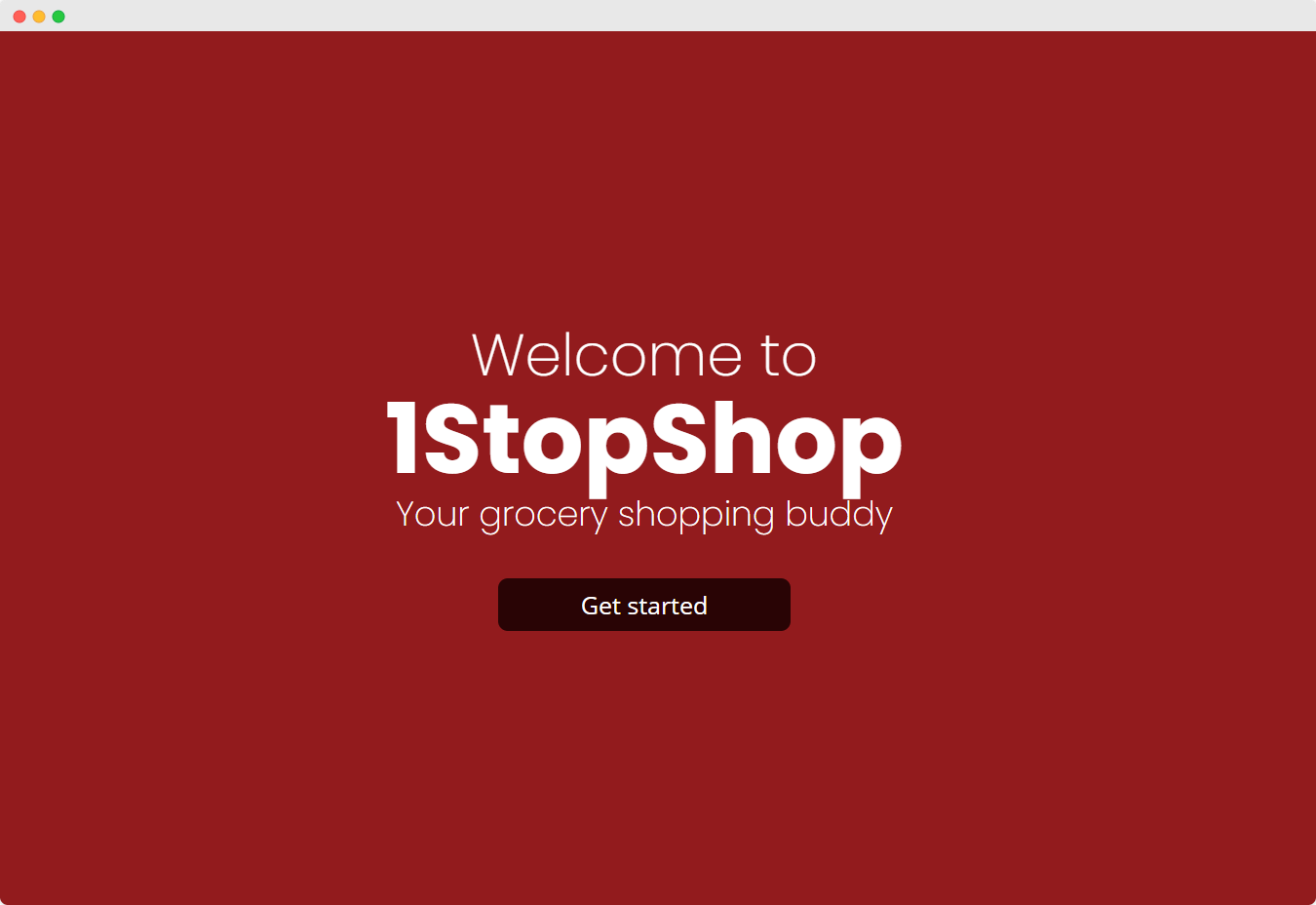This screenshot has height=905, width=1316.
Task: Click the Get started button
Action: (x=643, y=605)
